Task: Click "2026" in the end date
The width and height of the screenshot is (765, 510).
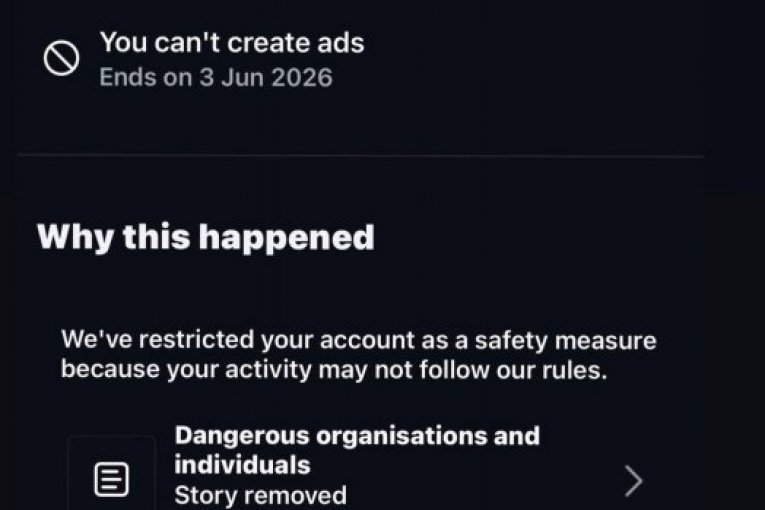Action: 301,78
